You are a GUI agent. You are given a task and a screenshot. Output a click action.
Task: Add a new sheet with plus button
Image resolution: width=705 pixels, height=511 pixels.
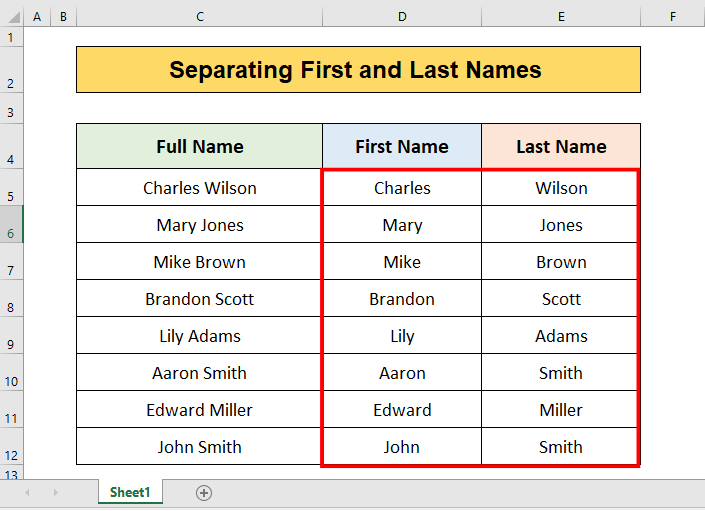(204, 492)
